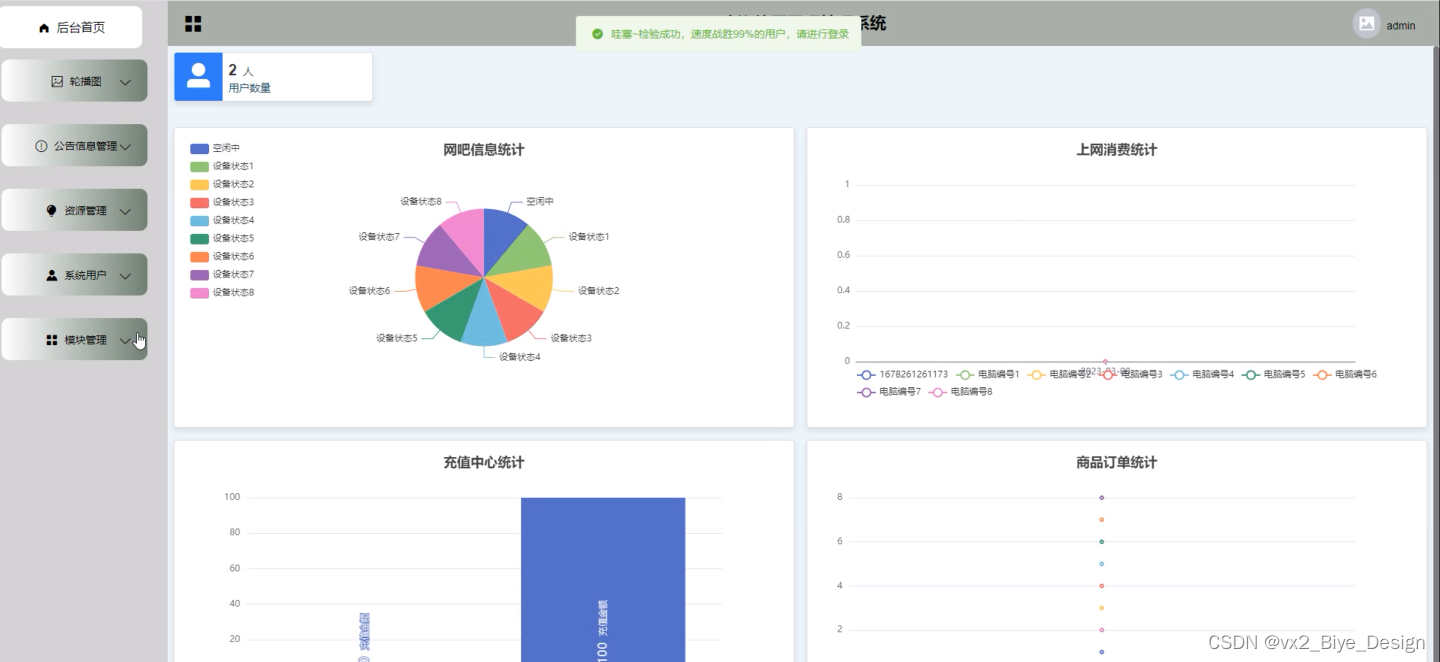Toggle the 设备状态6 legend entry

point(222,256)
